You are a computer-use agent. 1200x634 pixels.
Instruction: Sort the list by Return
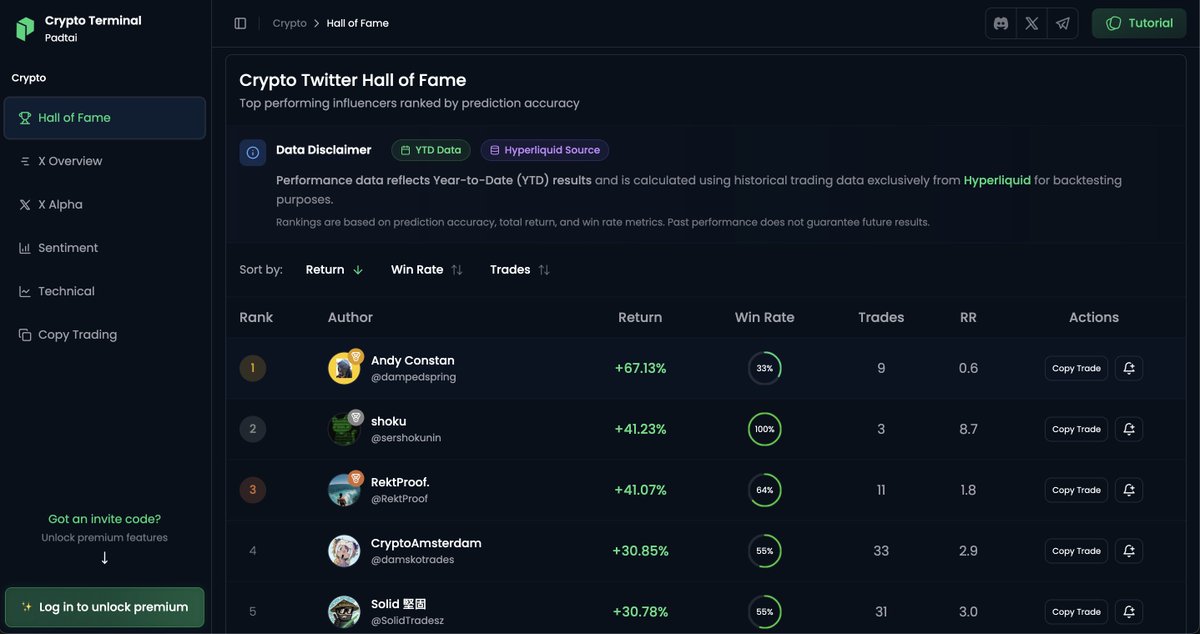click(334, 270)
